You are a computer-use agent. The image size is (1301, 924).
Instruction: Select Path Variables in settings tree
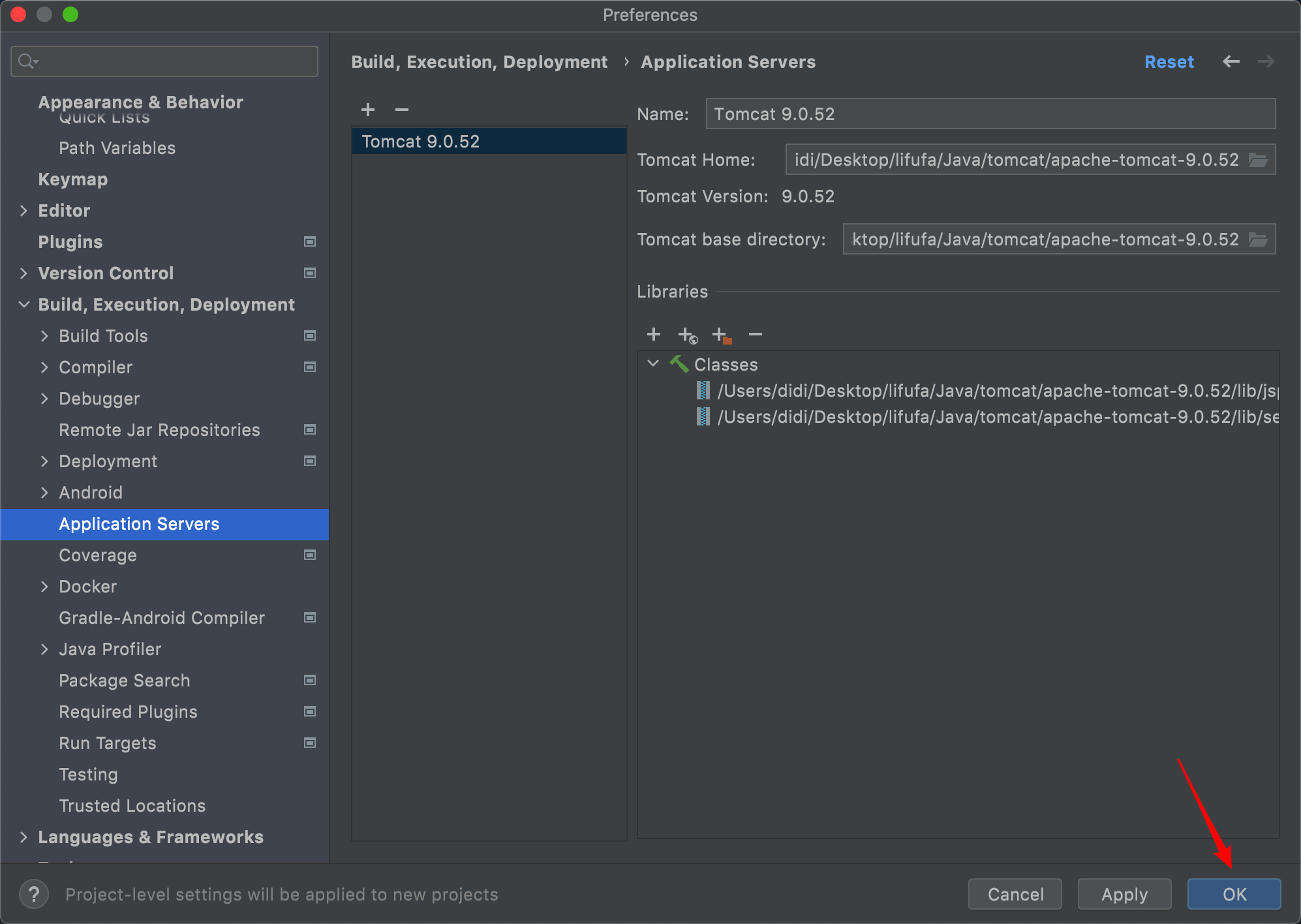point(117,148)
